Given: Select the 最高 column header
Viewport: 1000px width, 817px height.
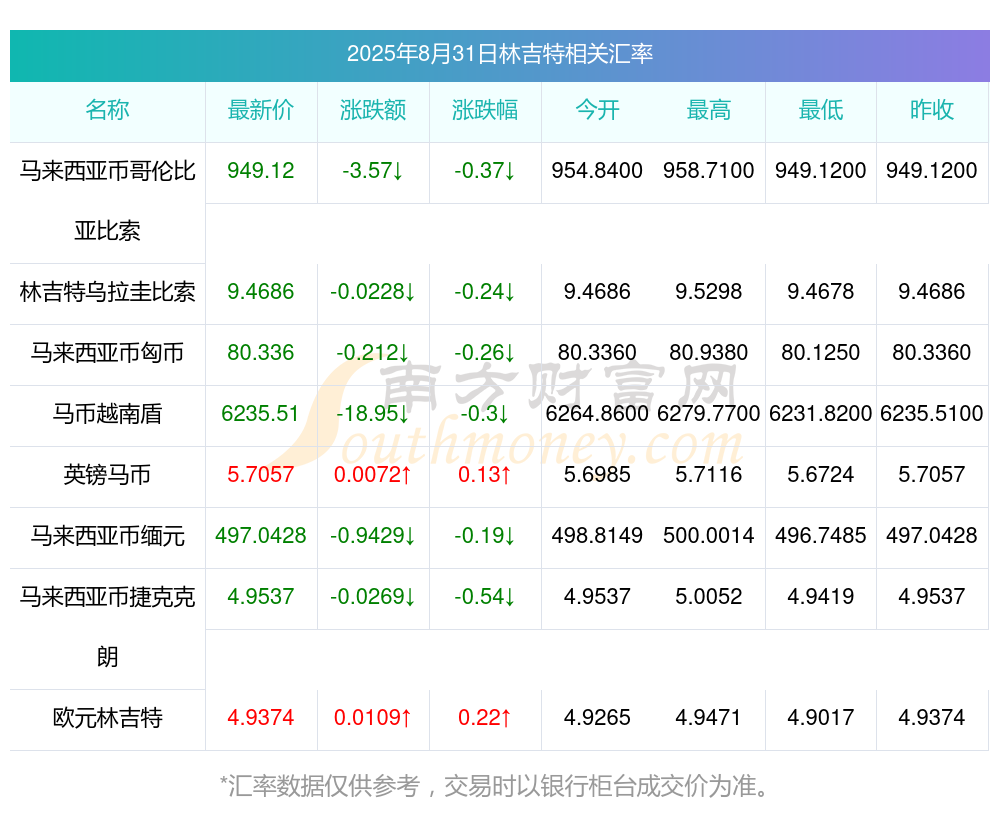Looking at the screenshot, I should 709,110.
